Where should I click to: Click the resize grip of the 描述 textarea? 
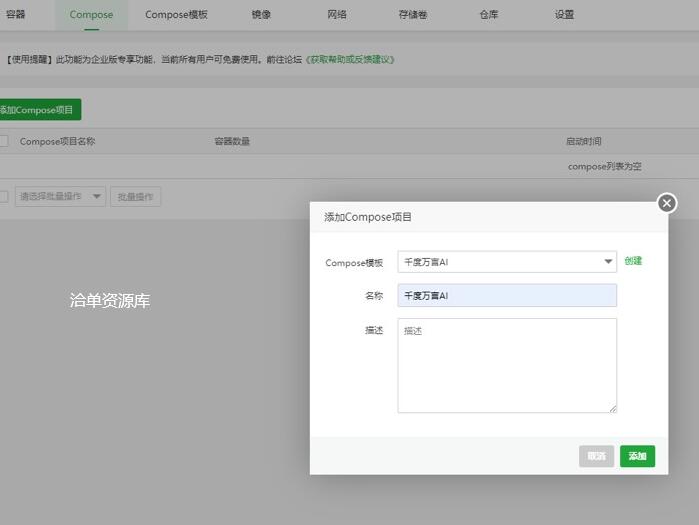(613, 409)
